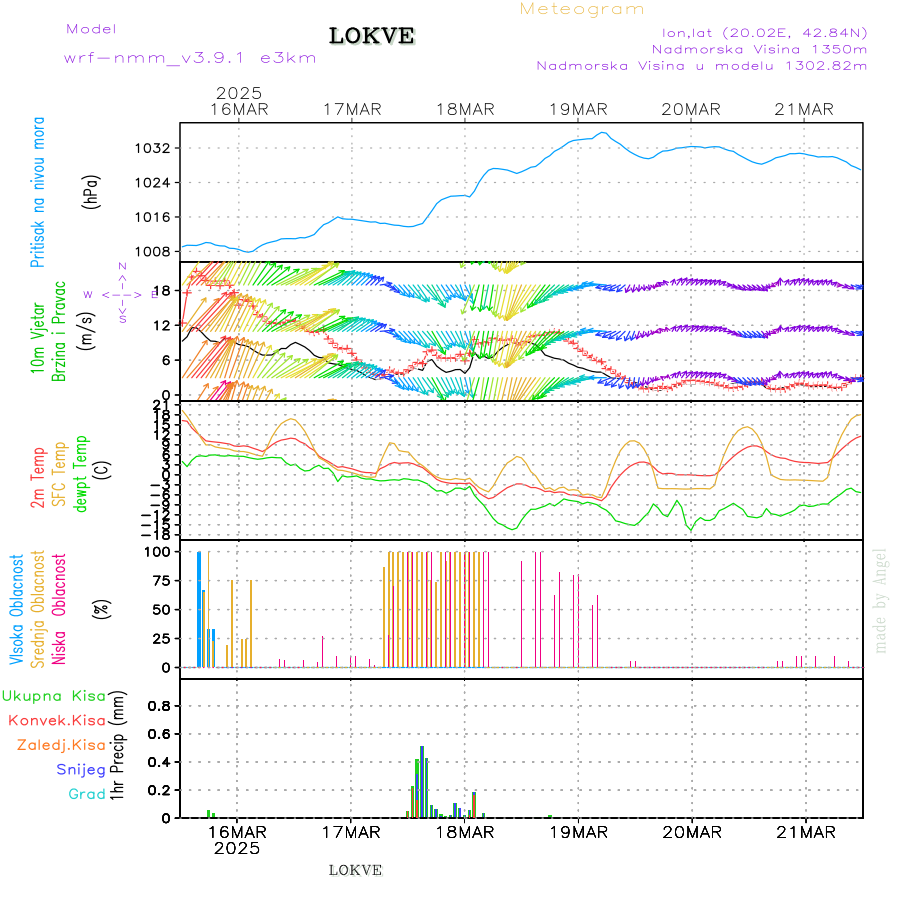Click the small LOKVE caption below chart
900x900 pixels.
coord(355,870)
